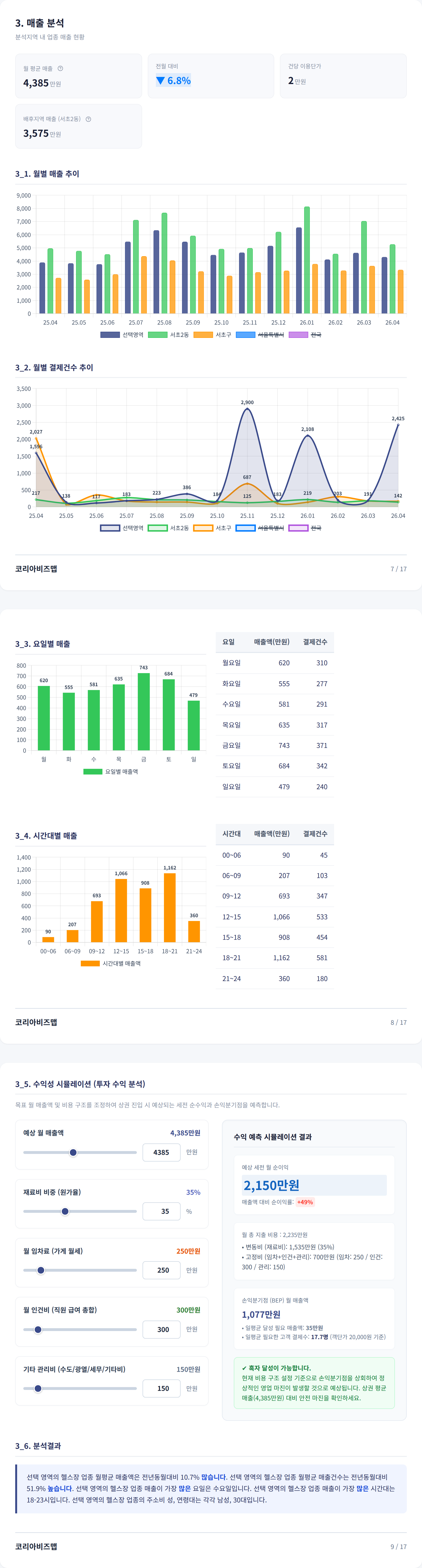Image resolution: width=422 pixels, height=1568 pixels.
Task: Select 화요일 row in weekday table
Action: [x=275, y=684]
